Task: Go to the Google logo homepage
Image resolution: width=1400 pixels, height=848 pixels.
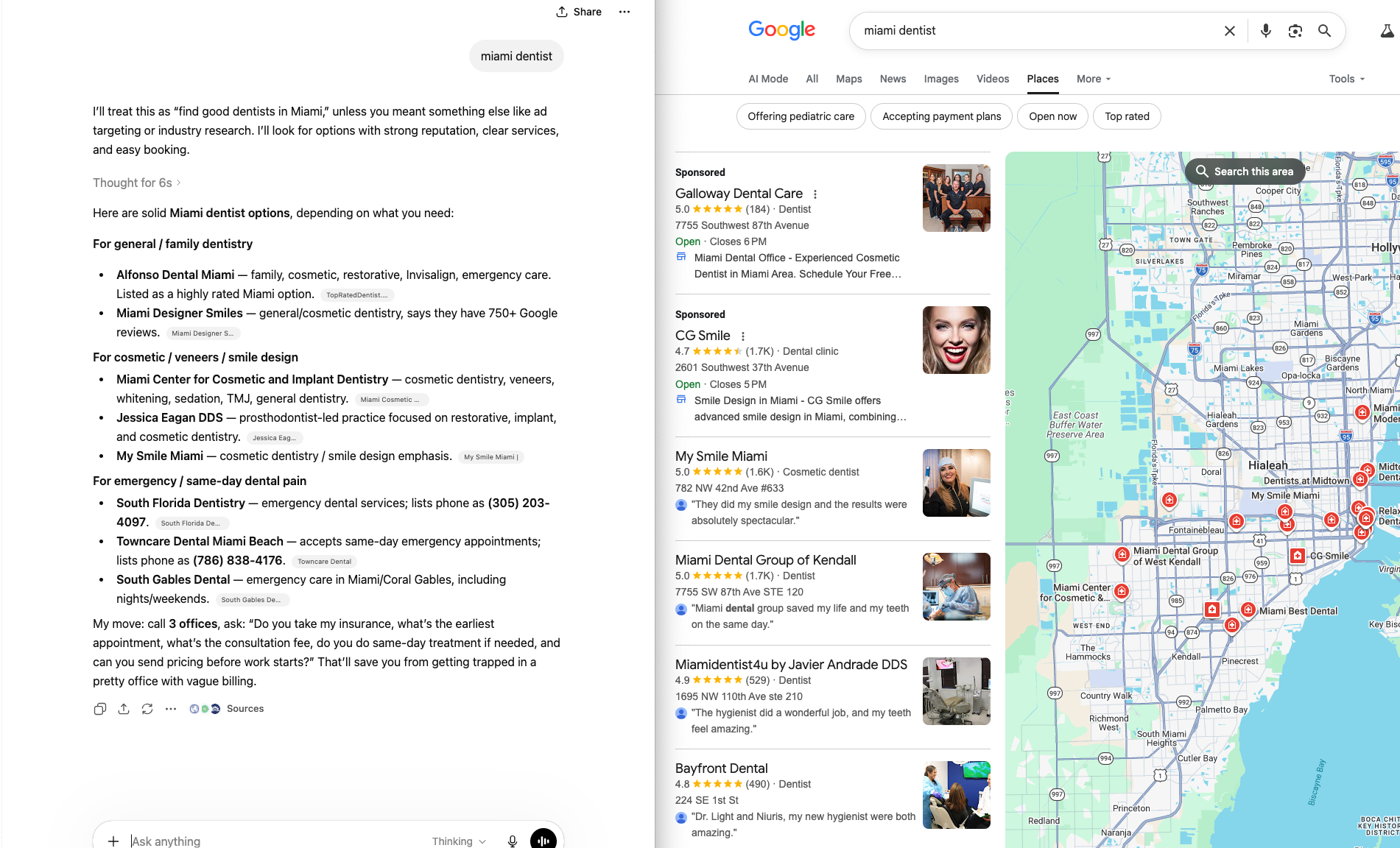Action: click(x=781, y=30)
